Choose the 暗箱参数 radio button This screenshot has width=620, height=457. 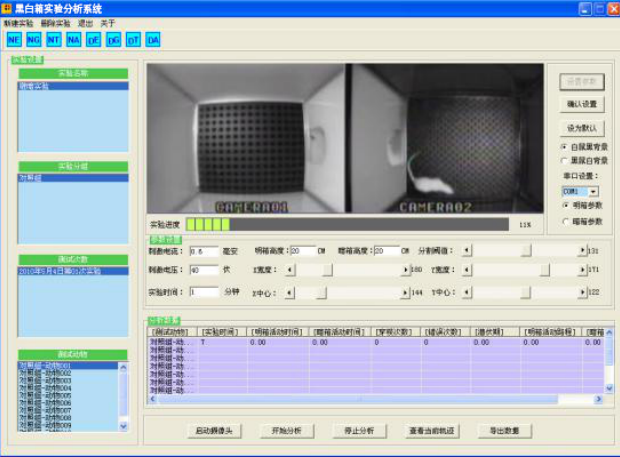click(565, 221)
